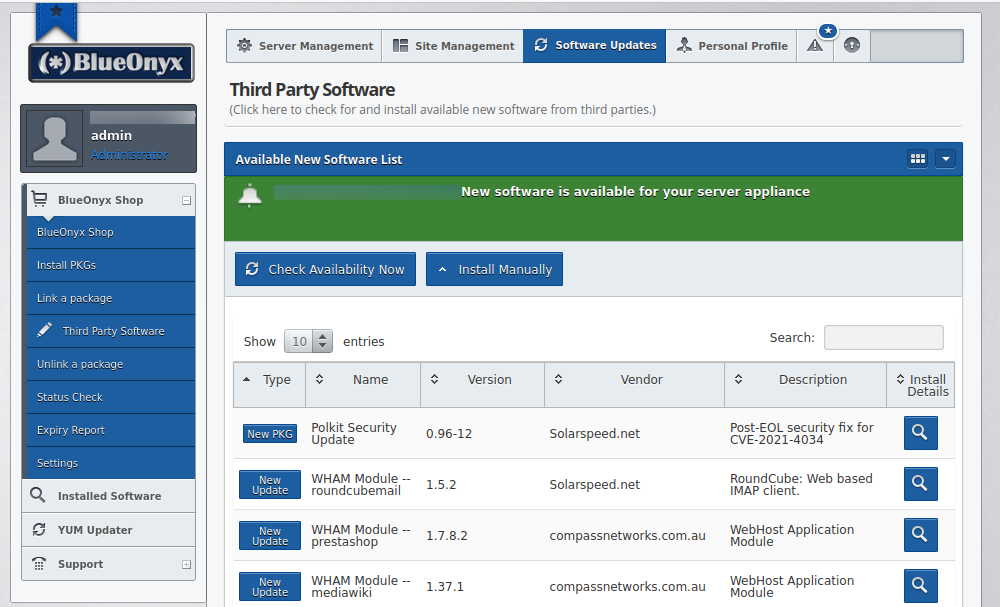1000x607 pixels.
Task: Open the Personal Profile tab
Action: tap(732, 46)
